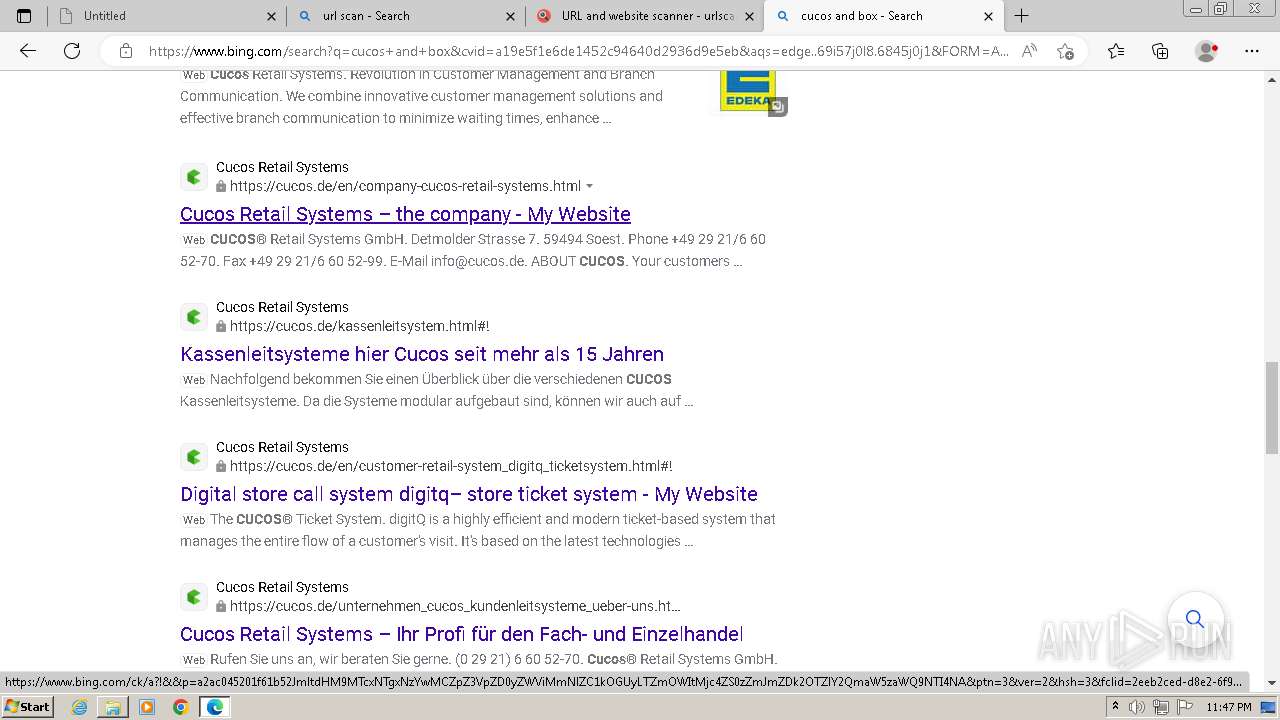Switch to the url scan - Search tab

405,16
